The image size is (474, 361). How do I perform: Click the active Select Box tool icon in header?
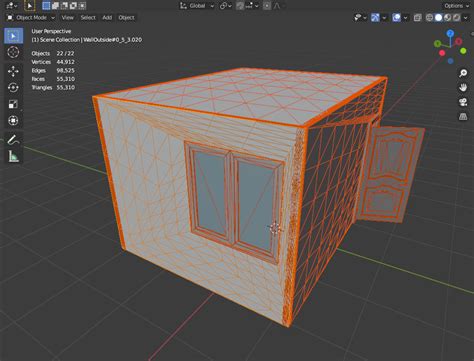click(x=29, y=6)
